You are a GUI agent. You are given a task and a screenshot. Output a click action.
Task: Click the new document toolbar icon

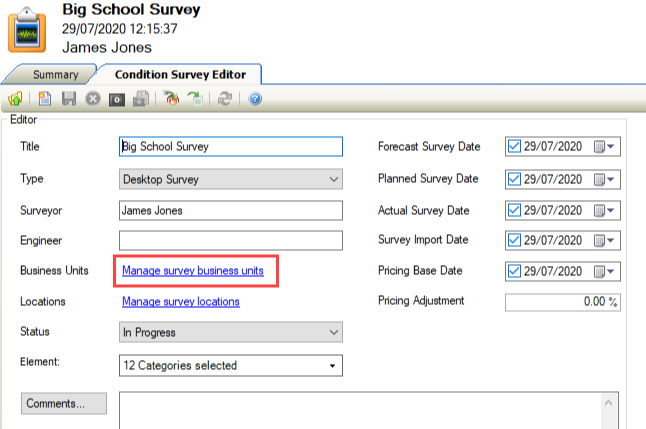[45, 99]
